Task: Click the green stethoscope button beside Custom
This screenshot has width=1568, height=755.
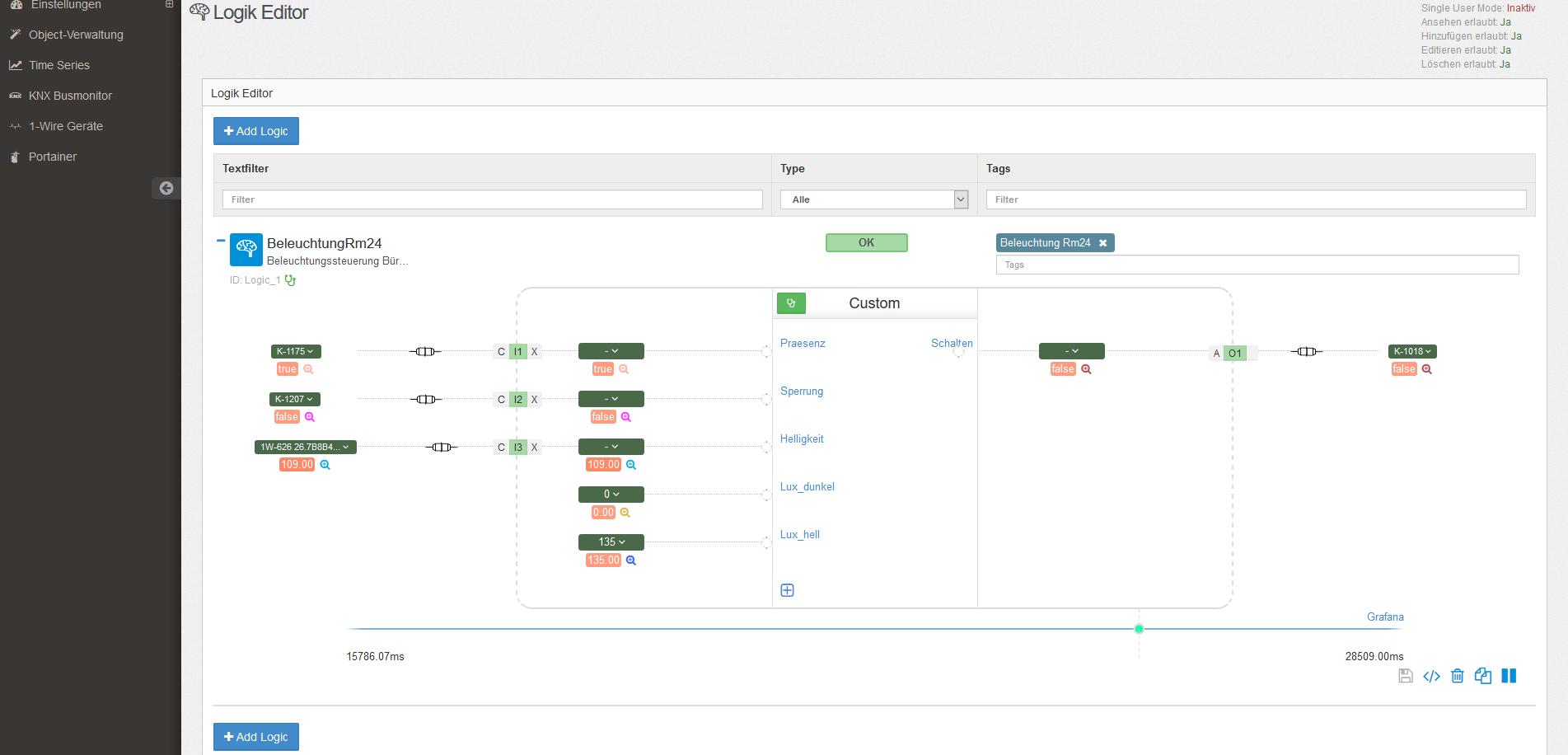Action: pyautogui.click(x=791, y=303)
